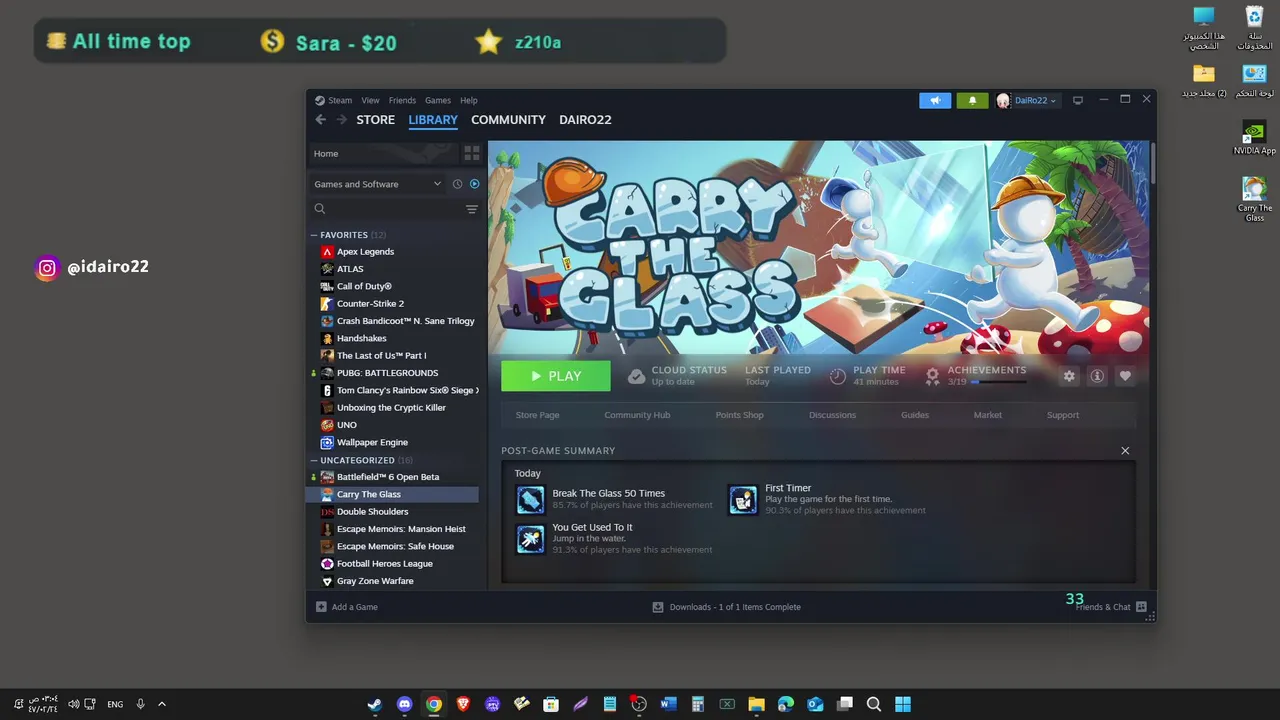Open Brave browser from the taskbar
This screenshot has width=1280, height=720.
coord(463,704)
